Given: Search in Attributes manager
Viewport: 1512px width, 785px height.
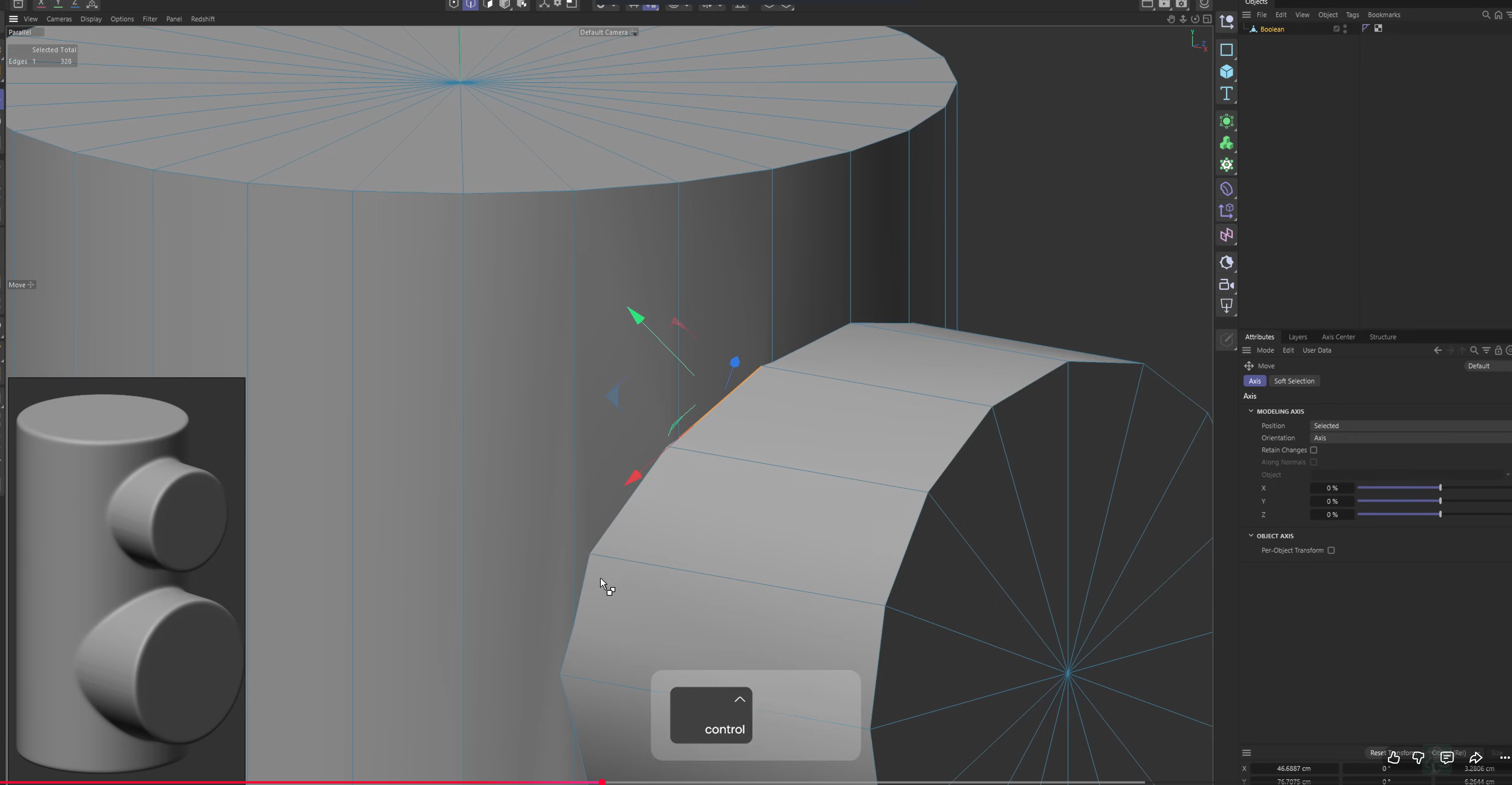Looking at the screenshot, I should click(1474, 351).
